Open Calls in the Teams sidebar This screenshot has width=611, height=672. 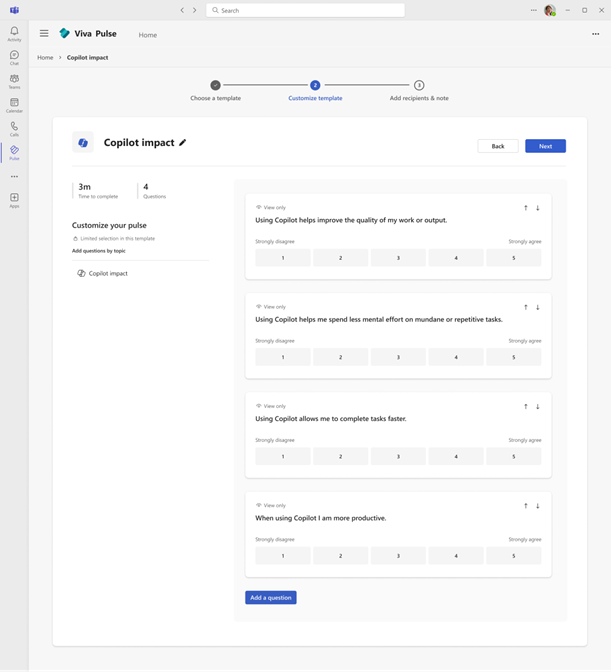click(14, 129)
